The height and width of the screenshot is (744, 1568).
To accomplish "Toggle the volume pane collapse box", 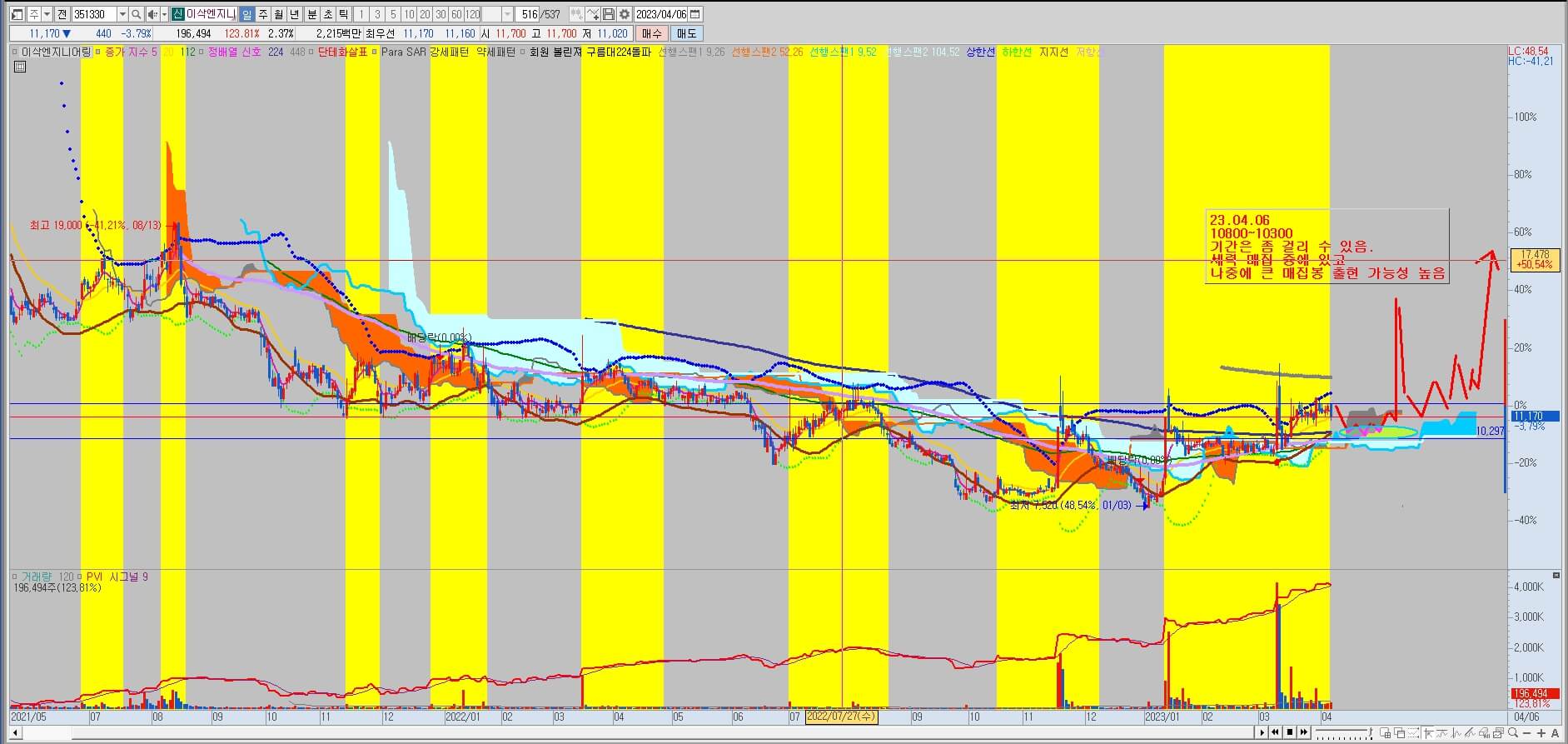I will tap(1556, 576).
